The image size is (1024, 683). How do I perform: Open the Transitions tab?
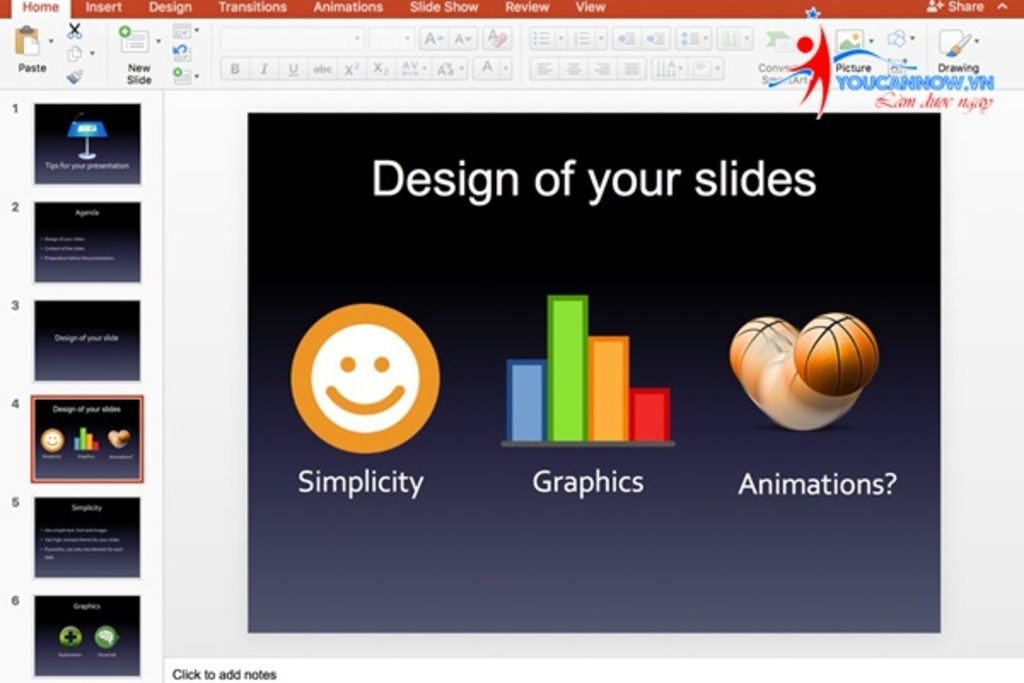252,7
